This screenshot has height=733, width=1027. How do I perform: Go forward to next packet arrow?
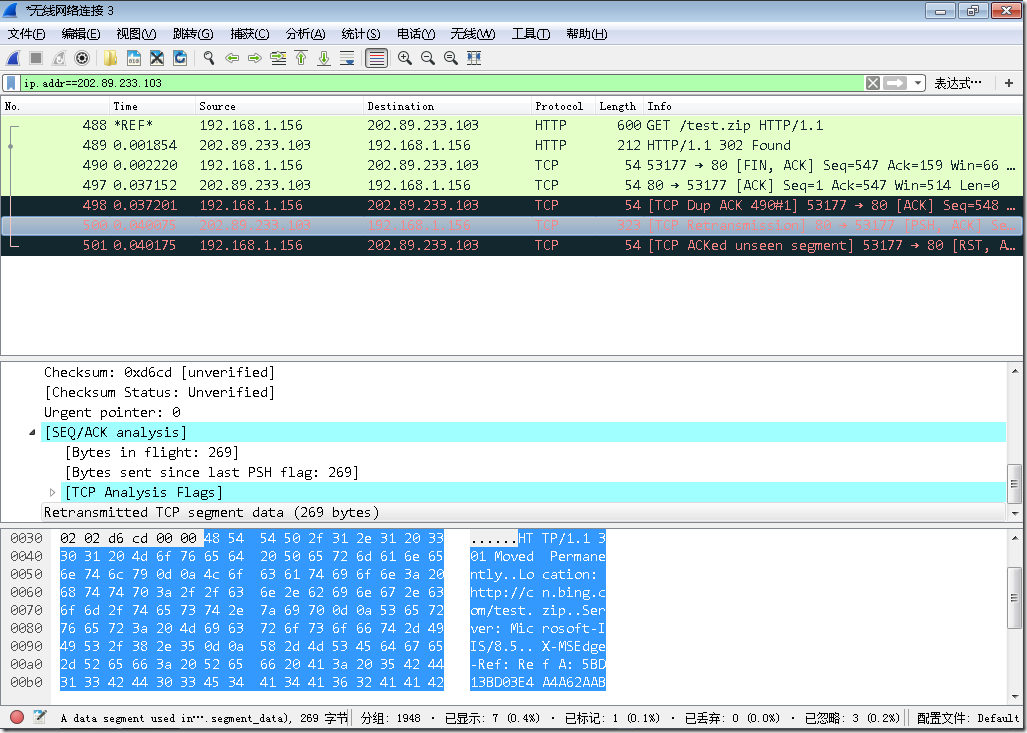point(255,58)
